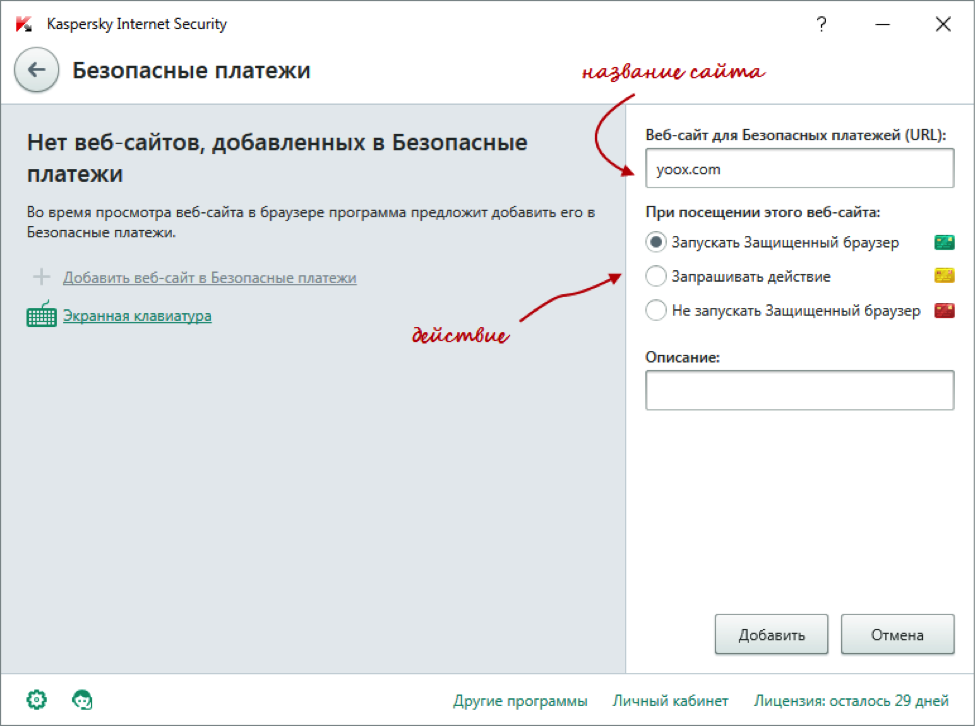Click the Описание text field

point(800,390)
